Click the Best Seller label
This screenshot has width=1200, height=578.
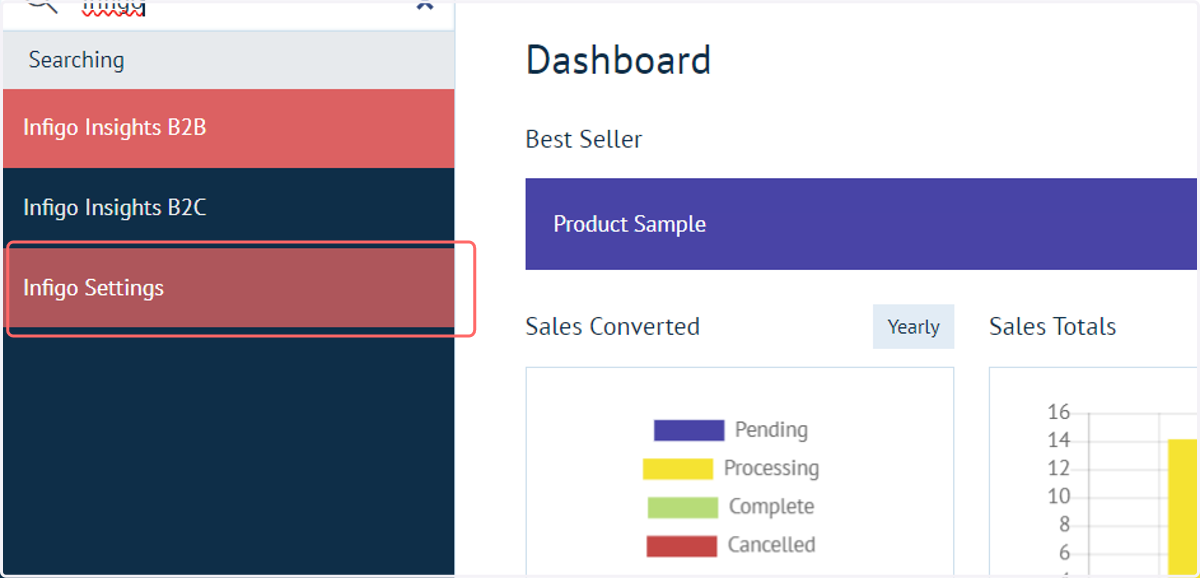(584, 139)
